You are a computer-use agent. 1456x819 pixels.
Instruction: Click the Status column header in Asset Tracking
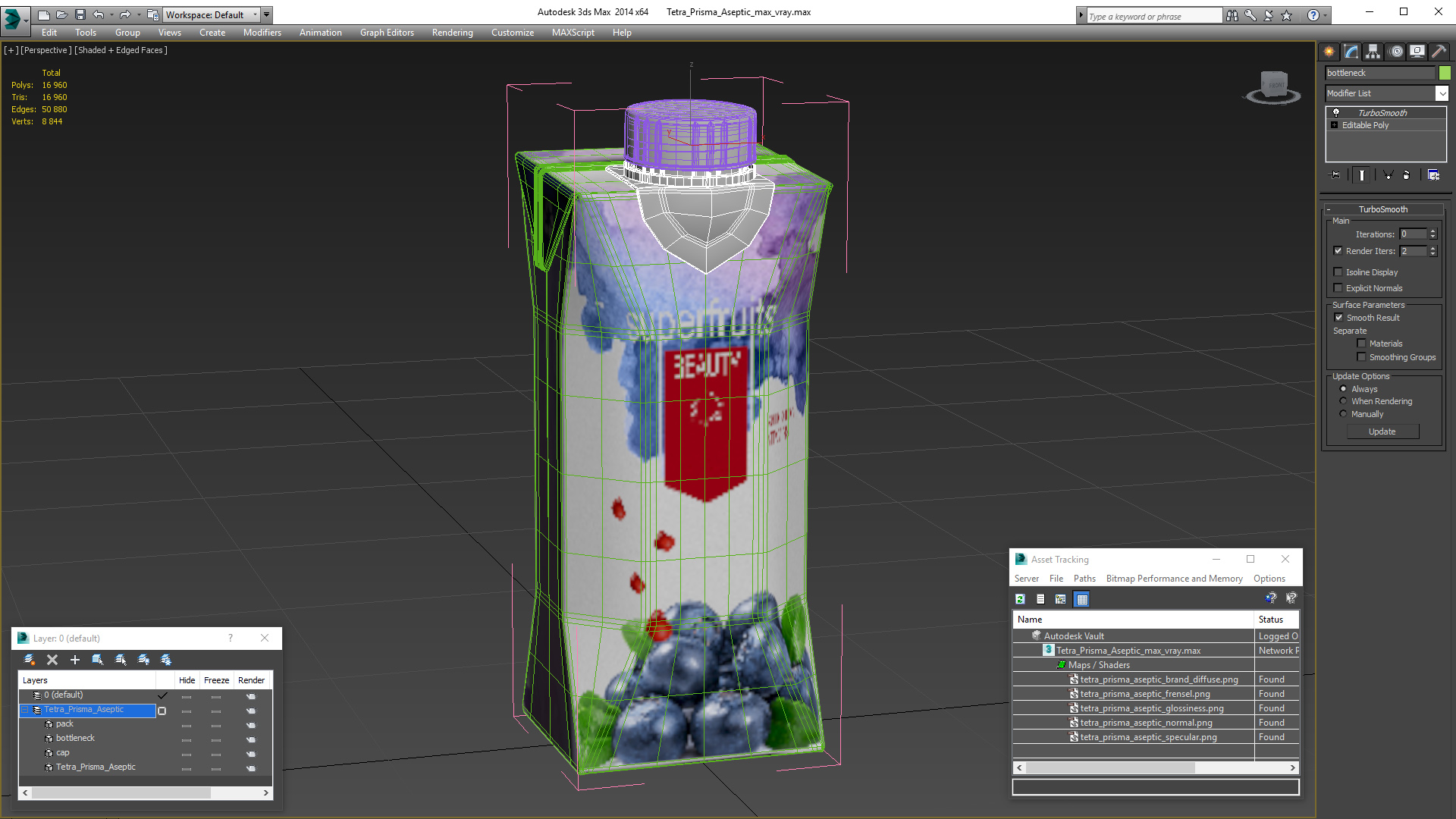[x=1276, y=620]
